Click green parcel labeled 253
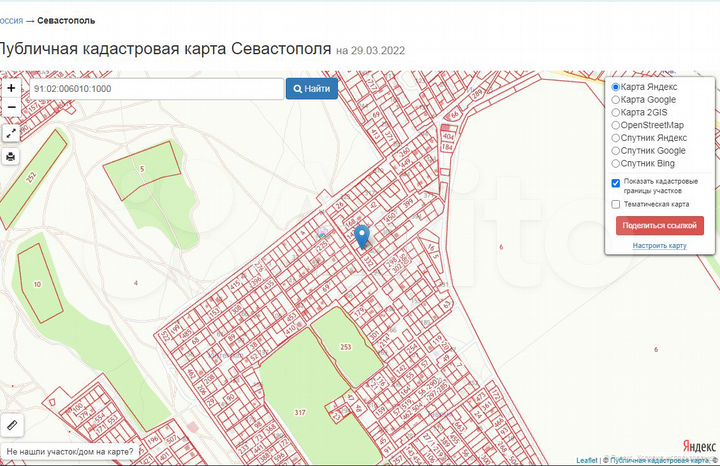Screen dimensions: 720x466 346,347
